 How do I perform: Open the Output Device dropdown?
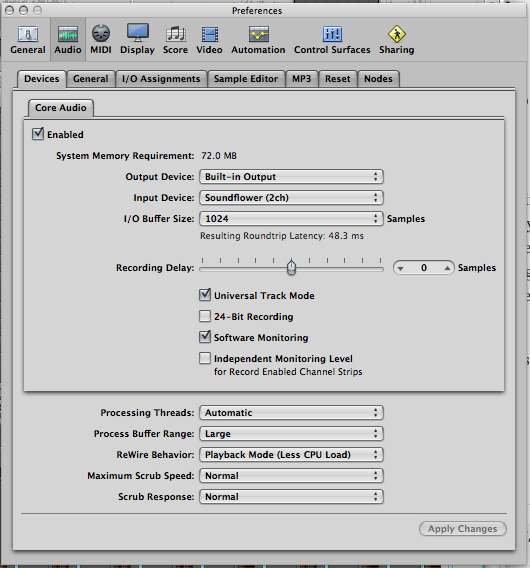coord(291,176)
